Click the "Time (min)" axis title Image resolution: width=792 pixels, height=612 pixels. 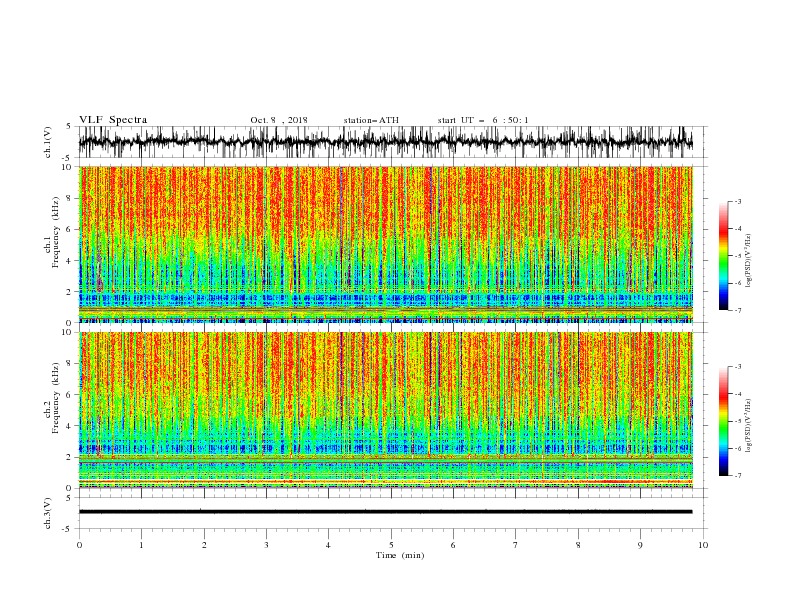(x=400, y=555)
